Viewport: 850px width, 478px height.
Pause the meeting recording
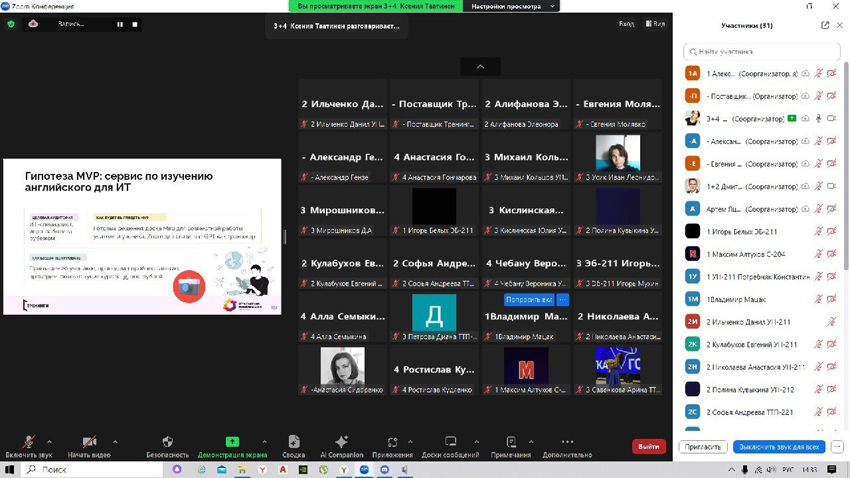[120, 24]
